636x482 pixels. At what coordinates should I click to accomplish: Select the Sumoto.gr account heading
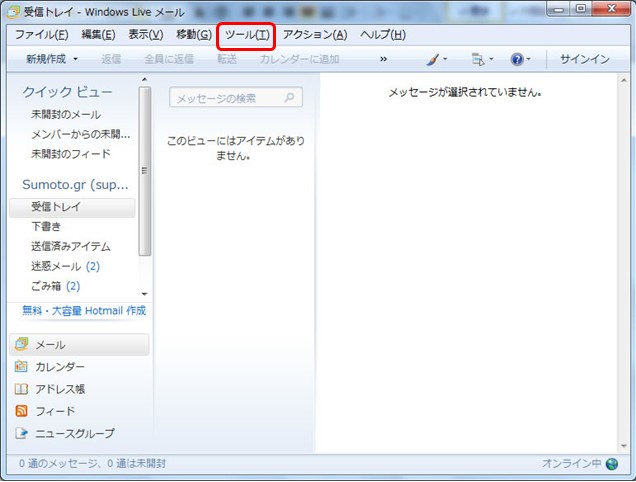(75, 185)
